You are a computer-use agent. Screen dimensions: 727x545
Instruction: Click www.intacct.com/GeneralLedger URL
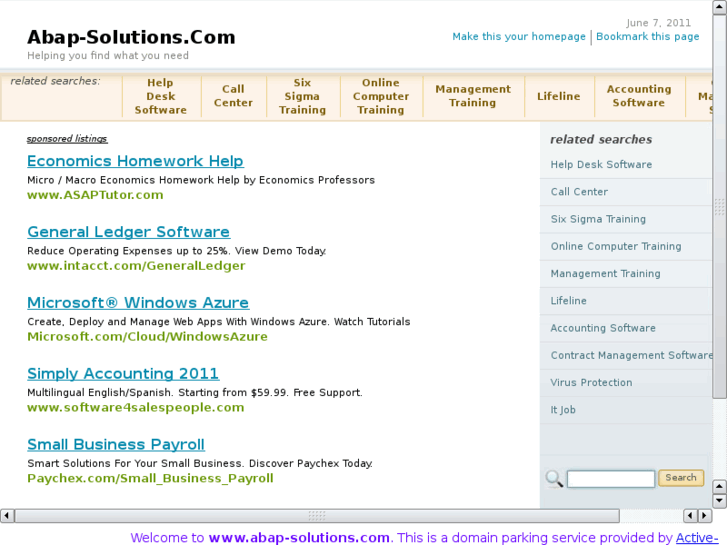(x=136, y=266)
